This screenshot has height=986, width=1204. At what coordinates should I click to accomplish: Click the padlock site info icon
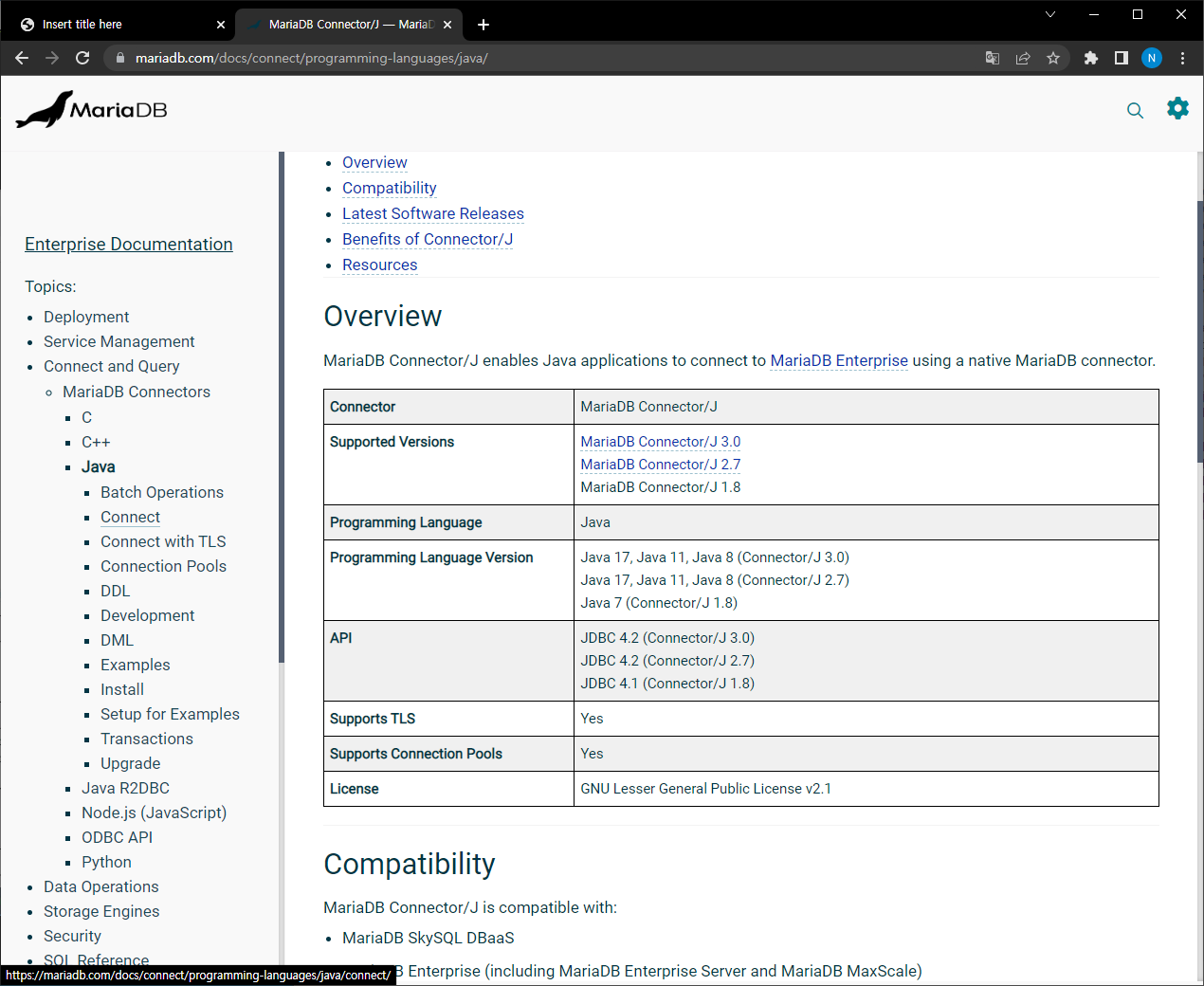tap(119, 58)
